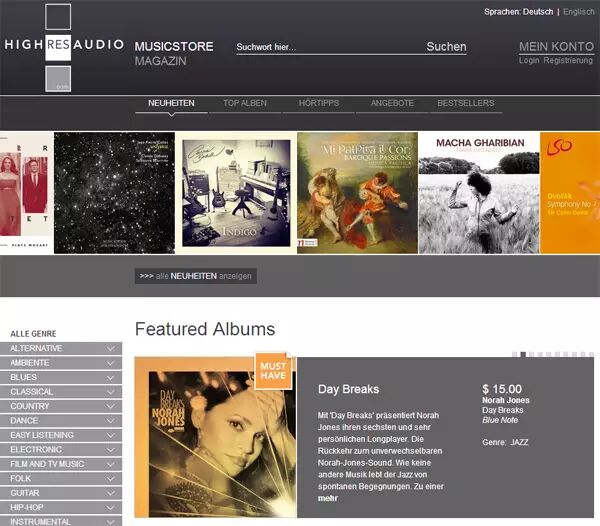Viewport: 600px width, 526px height.
Task: Open the Norah Jones Day Breaks cover
Action: tap(216, 437)
